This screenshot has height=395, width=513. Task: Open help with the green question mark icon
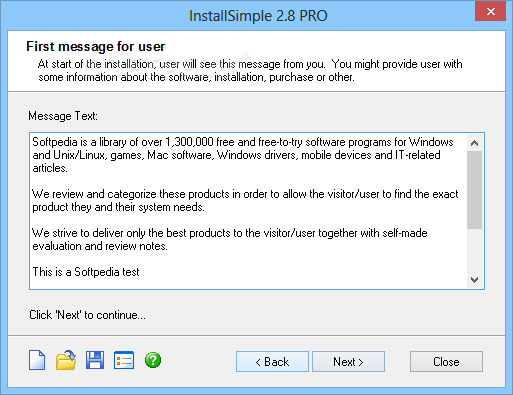coord(153,360)
